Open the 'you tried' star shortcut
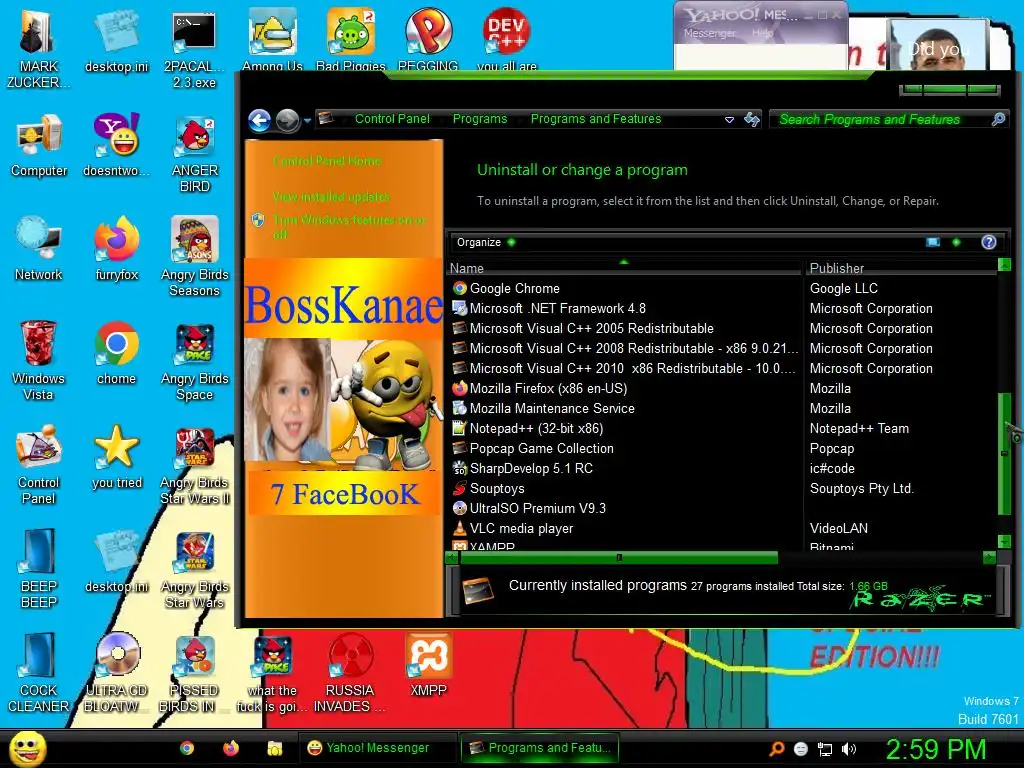Image resolution: width=1024 pixels, height=768 pixels. [x=116, y=456]
